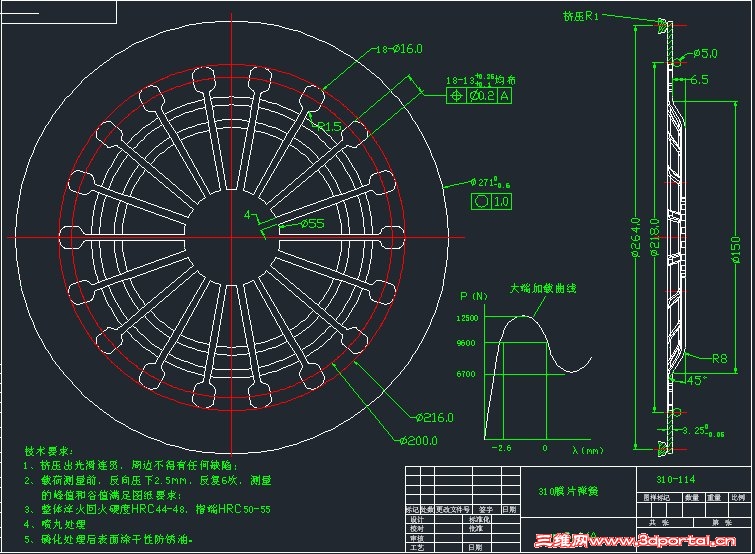Viewport: 755px width, 554px height.
Task: Select the 大端加载曲线 curve title
Action: 543,288
